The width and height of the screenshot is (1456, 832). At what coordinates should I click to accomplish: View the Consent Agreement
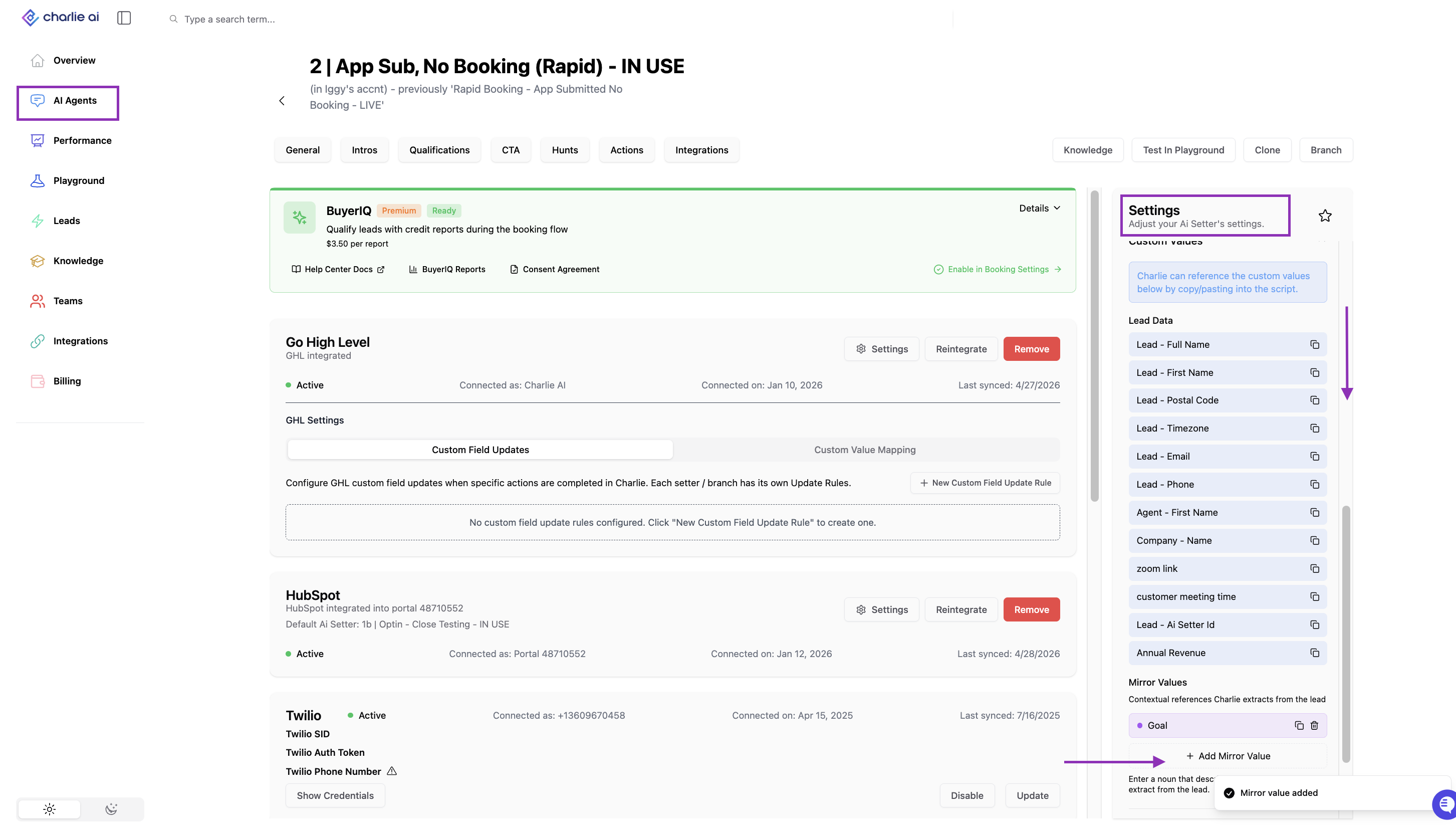coord(554,269)
